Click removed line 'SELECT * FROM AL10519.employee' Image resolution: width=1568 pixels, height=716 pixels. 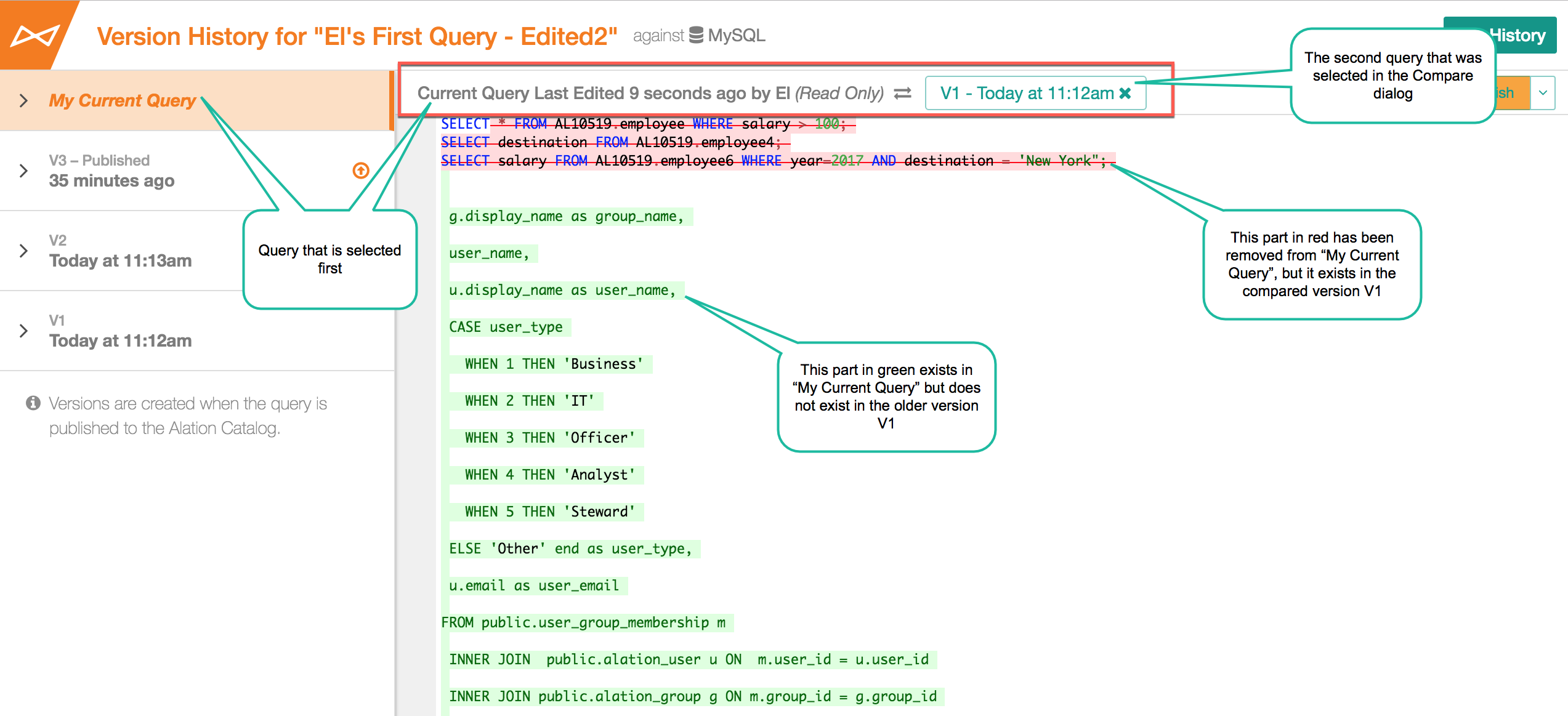(x=647, y=124)
